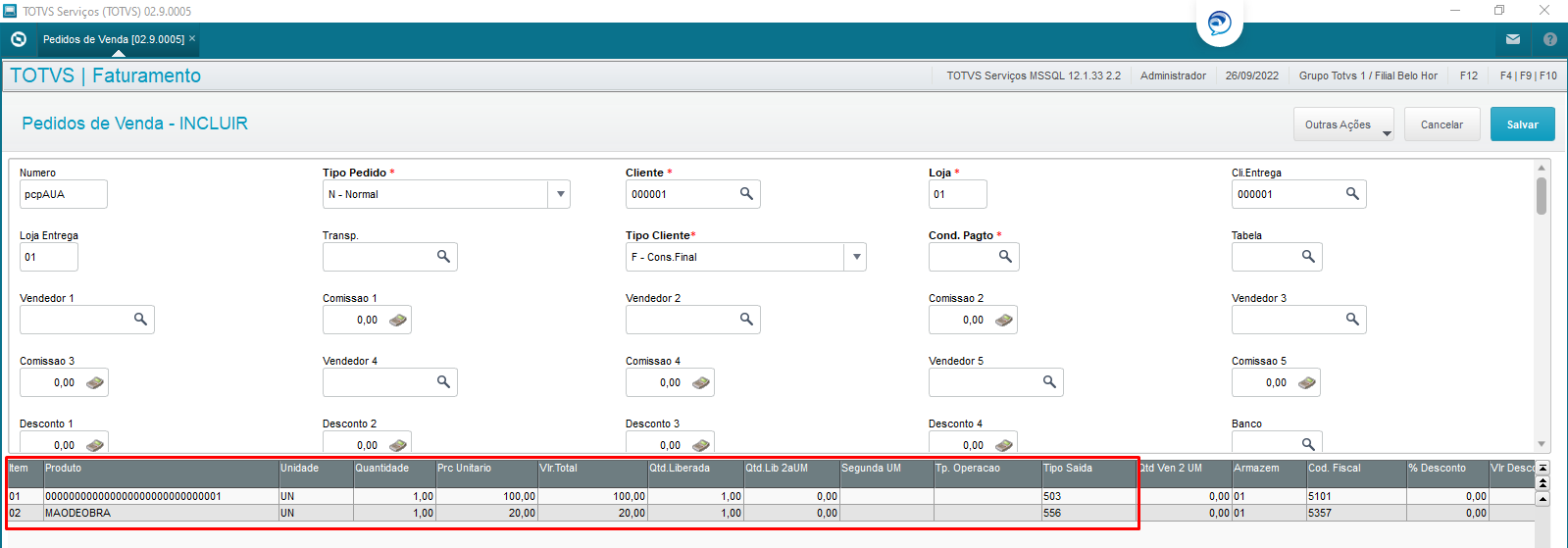Click the Produto column header

coord(161,473)
